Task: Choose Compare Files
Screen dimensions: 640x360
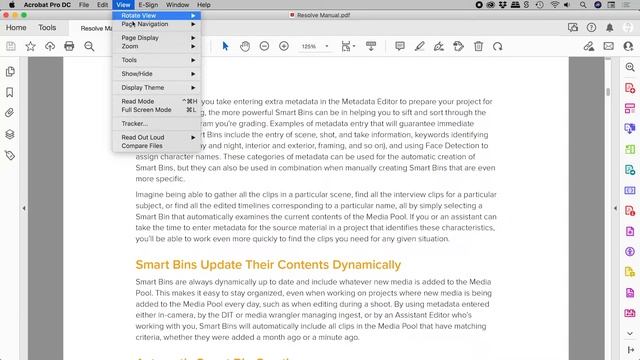Action: (x=157, y=146)
